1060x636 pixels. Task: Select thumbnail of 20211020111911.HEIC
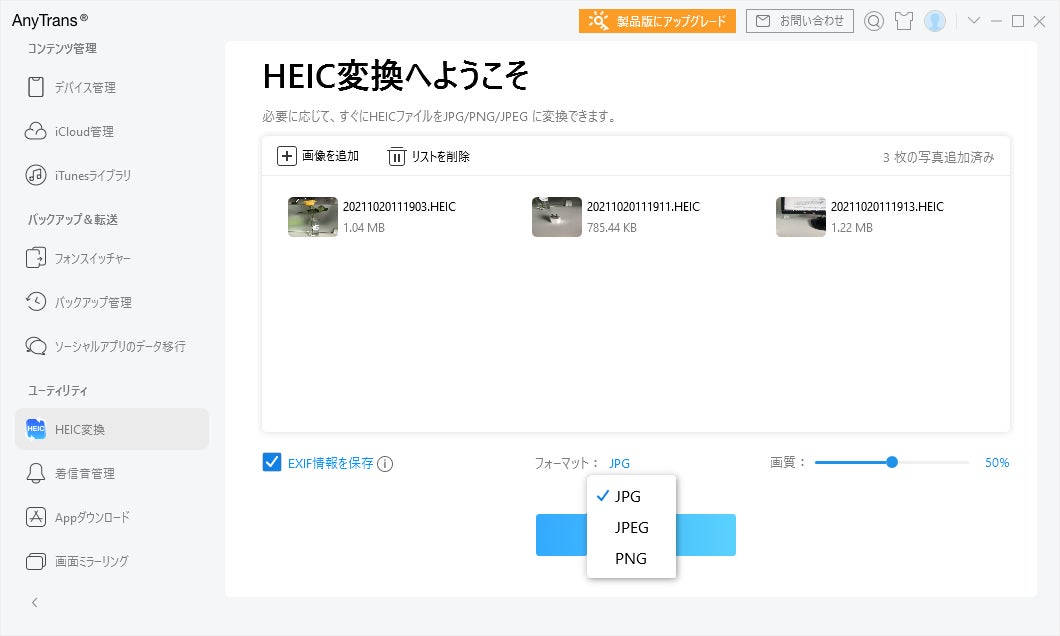556,217
